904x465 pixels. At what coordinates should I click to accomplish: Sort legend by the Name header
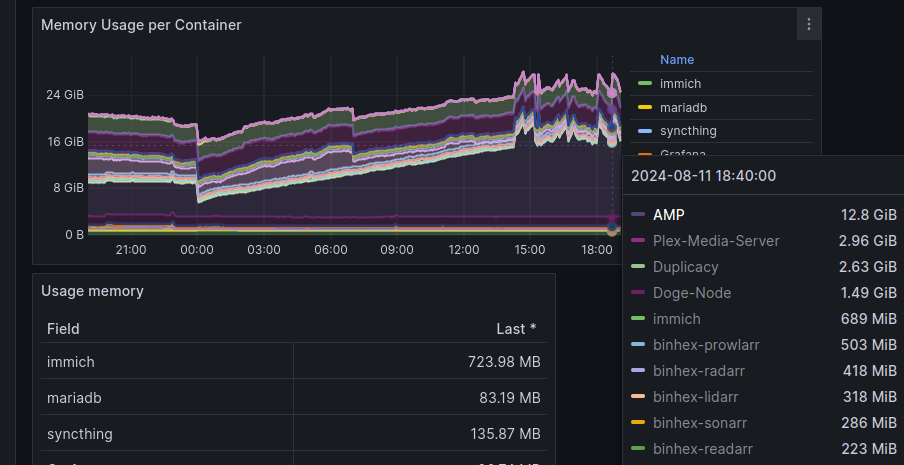pyautogui.click(x=677, y=59)
